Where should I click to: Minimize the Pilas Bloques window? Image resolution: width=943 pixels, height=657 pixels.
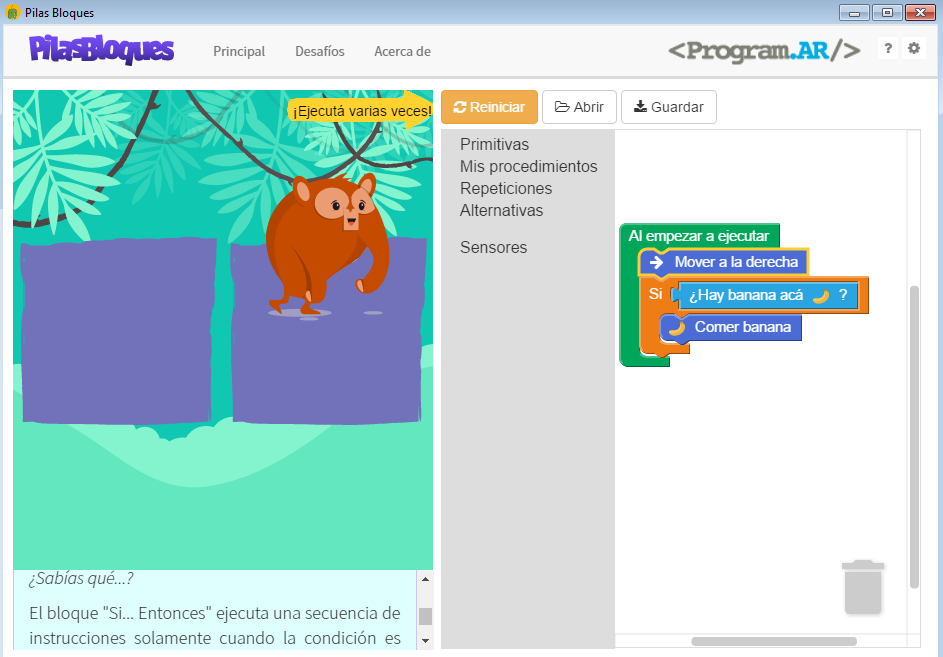pyautogui.click(x=854, y=12)
